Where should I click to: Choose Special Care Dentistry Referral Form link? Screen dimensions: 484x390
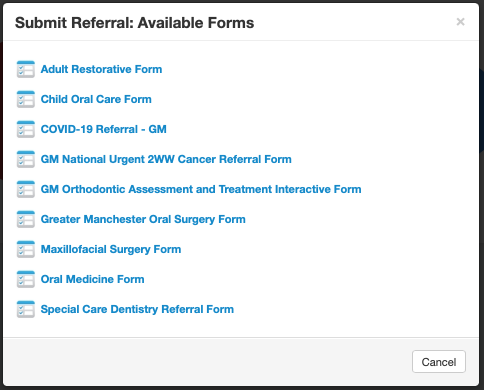(x=137, y=309)
